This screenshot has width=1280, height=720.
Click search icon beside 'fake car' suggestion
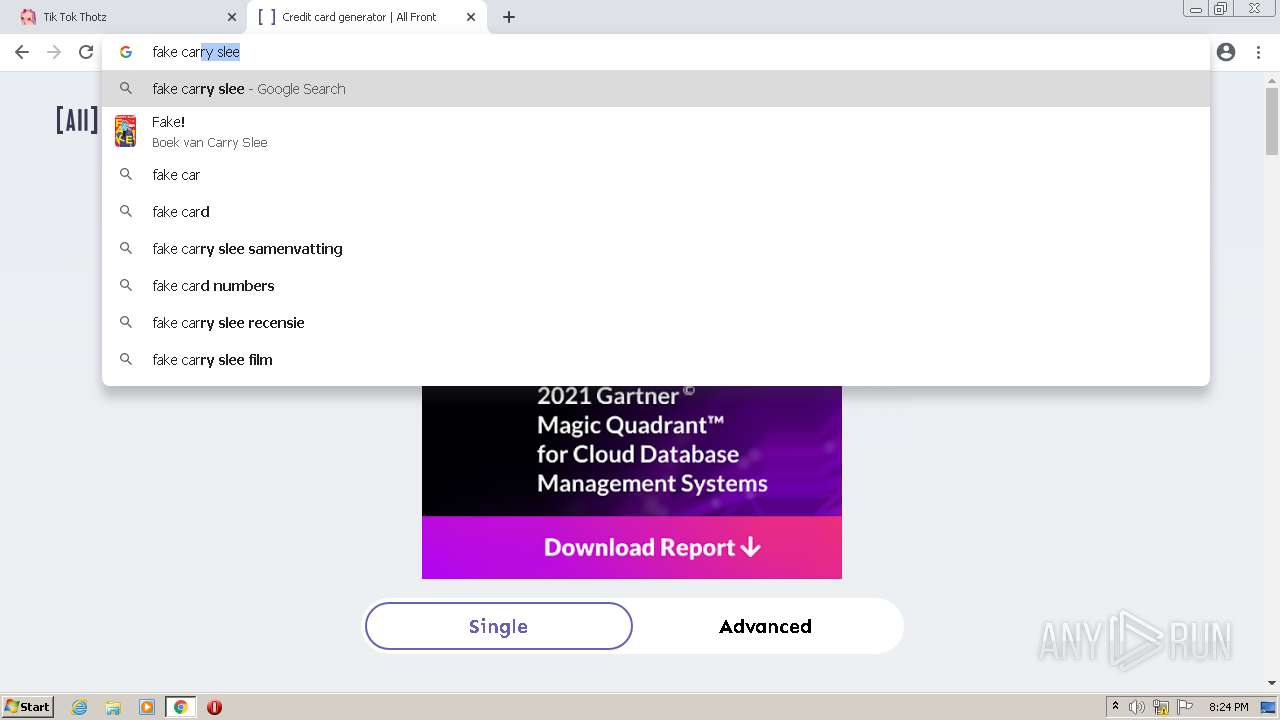click(126, 174)
